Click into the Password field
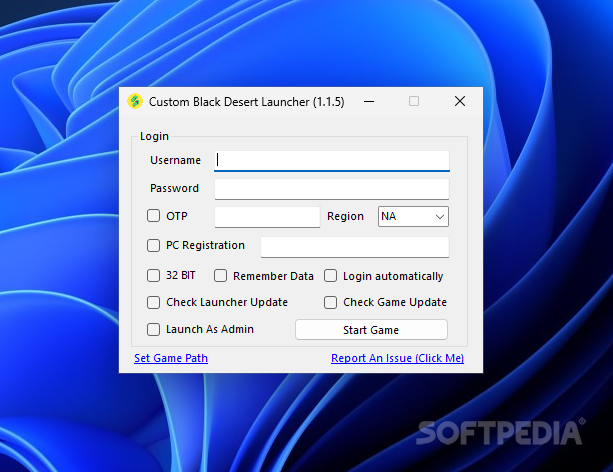The height and width of the screenshot is (472, 613). (x=332, y=189)
